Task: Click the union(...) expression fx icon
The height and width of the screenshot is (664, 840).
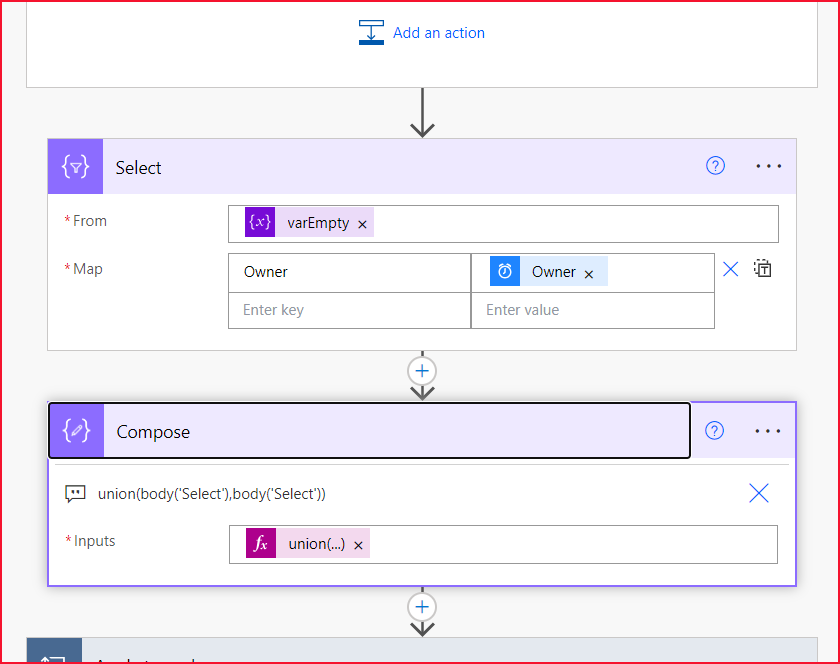Action: [261, 543]
